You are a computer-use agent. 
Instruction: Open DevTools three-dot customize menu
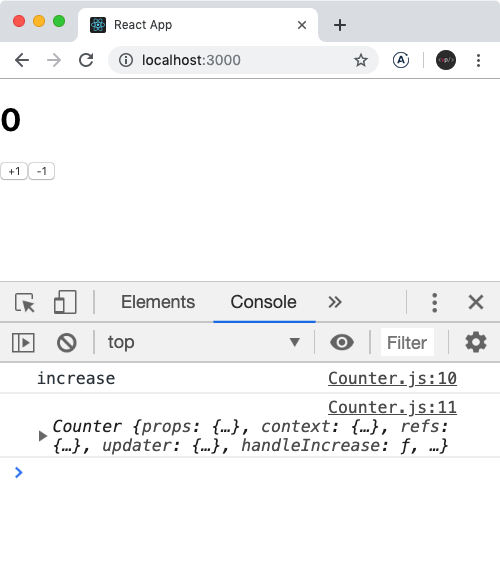434,302
